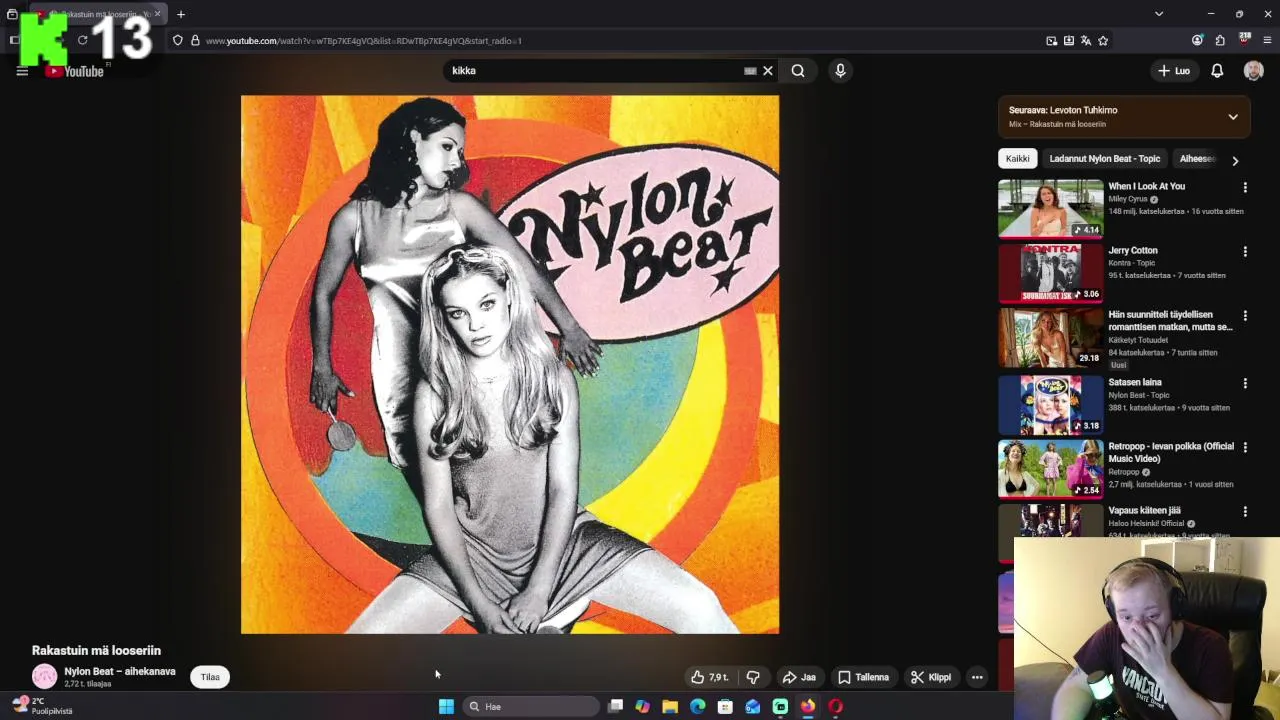Screen dimensions: 1280x720
Task: Open the Luo create button
Action: click(1174, 71)
